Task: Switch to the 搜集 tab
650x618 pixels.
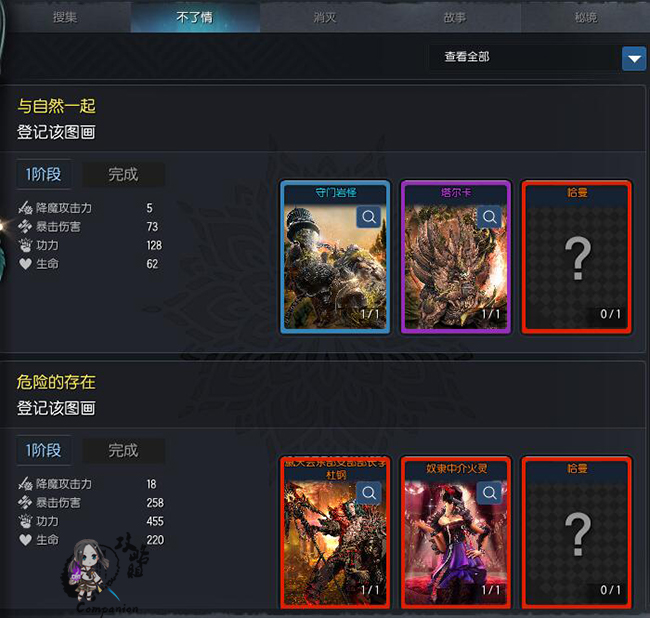Action: click(x=65, y=17)
